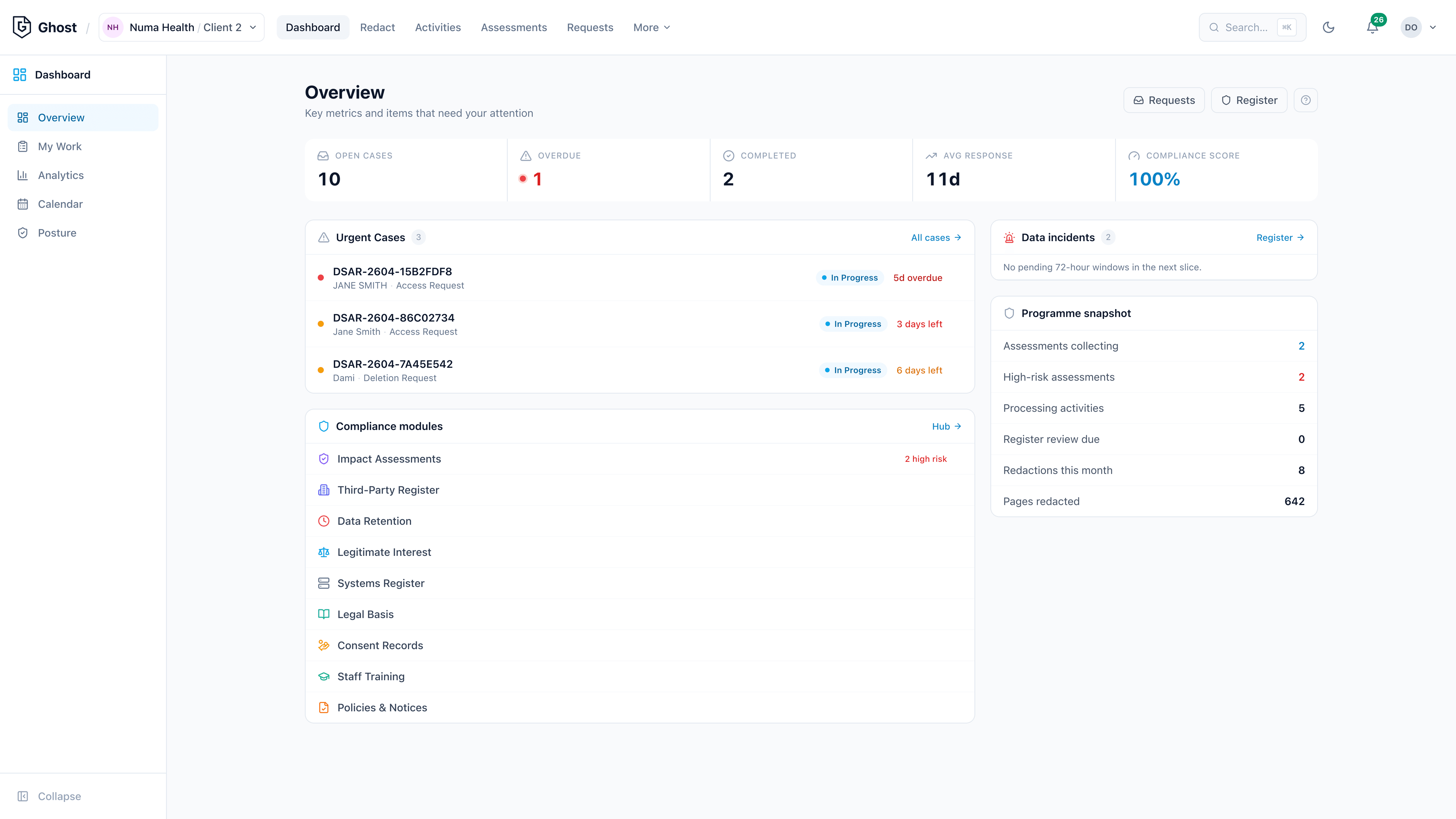Click the 6 days left label

919,370
